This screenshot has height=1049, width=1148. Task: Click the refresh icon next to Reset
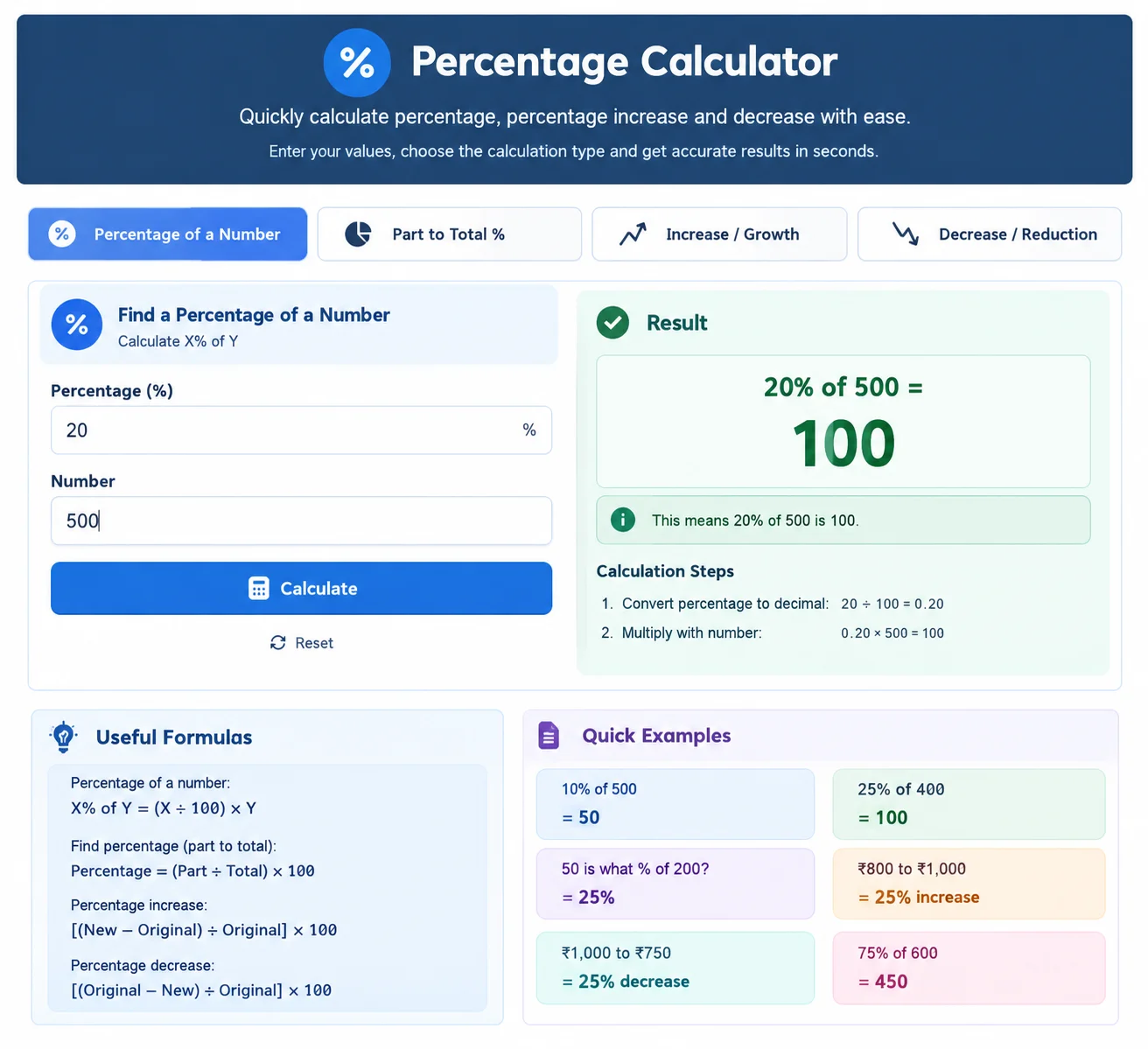[278, 643]
